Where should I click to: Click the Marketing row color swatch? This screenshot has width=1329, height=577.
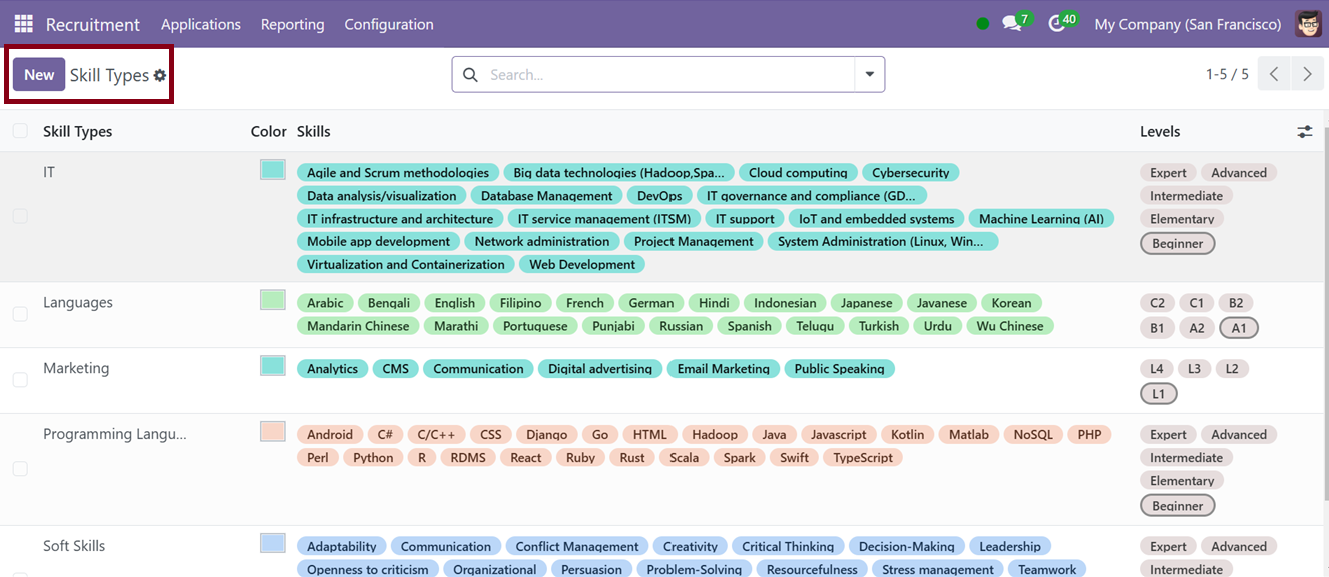click(272, 366)
